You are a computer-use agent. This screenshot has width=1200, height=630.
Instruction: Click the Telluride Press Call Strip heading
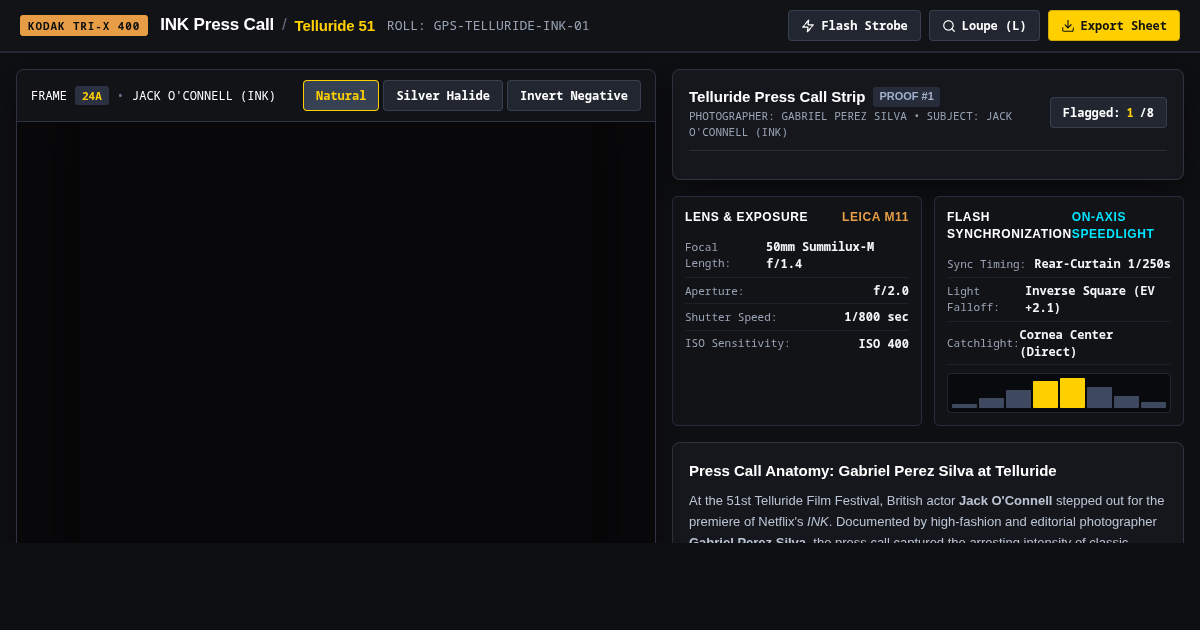pyautogui.click(x=777, y=97)
